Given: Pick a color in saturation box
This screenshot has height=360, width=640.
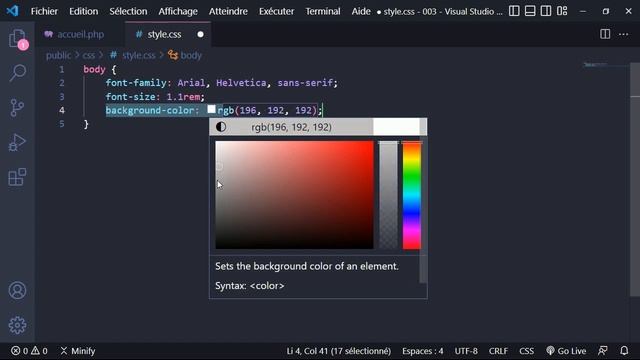Looking at the screenshot, I should coord(294,195).
